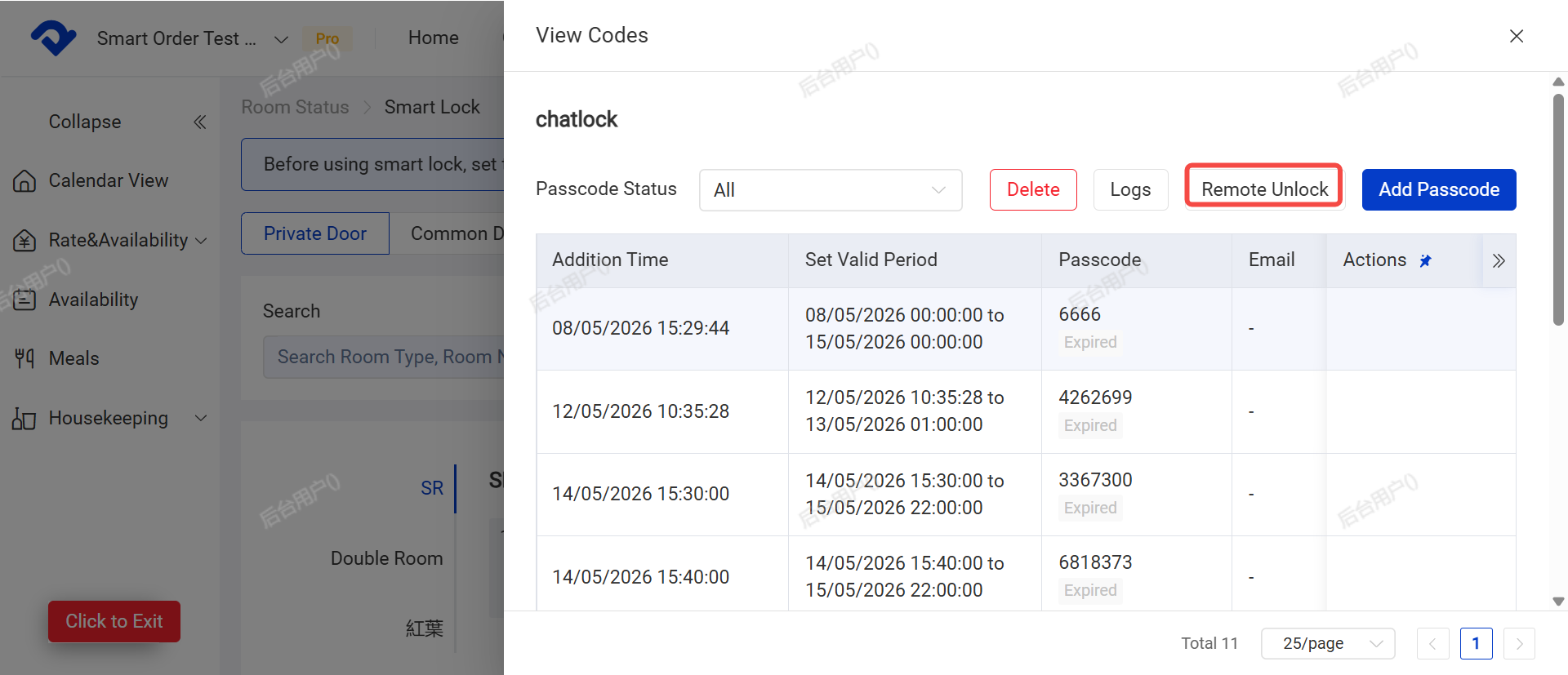Go to Home in top navigation

[433, 38]
